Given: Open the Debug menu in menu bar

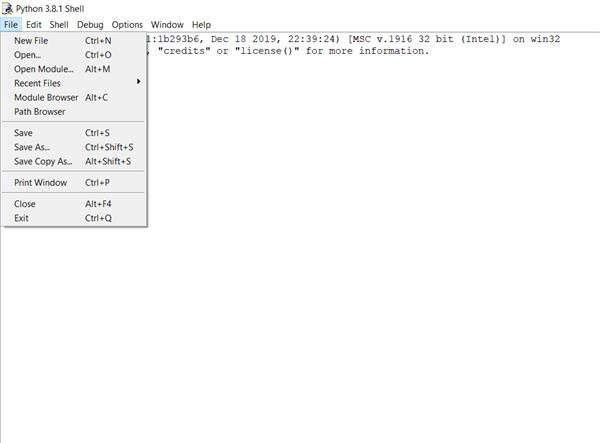Looking at the screenshot, I should tap(90, 25).
